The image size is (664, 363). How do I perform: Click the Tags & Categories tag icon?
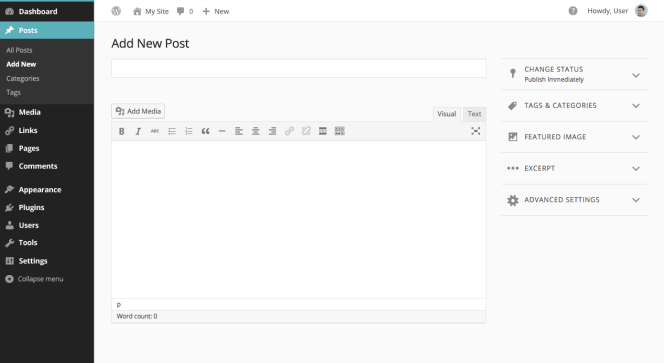(x=512, y=105)
